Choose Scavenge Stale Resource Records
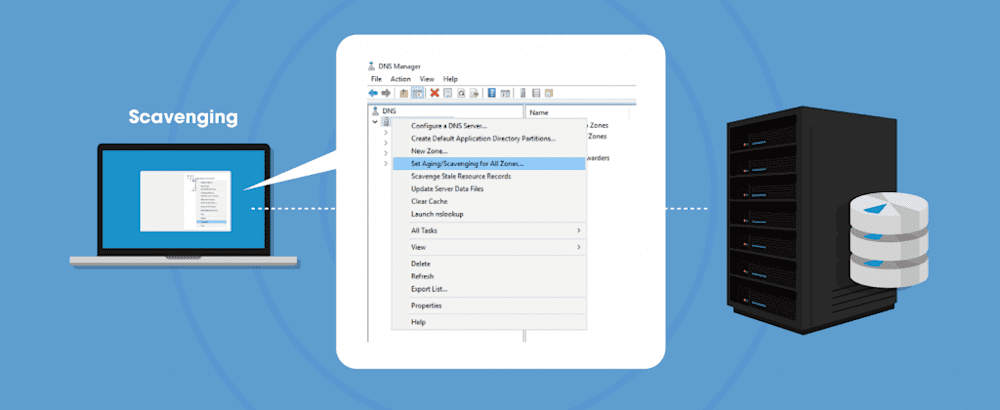The image size is (1000, 410). pos(489,176)
